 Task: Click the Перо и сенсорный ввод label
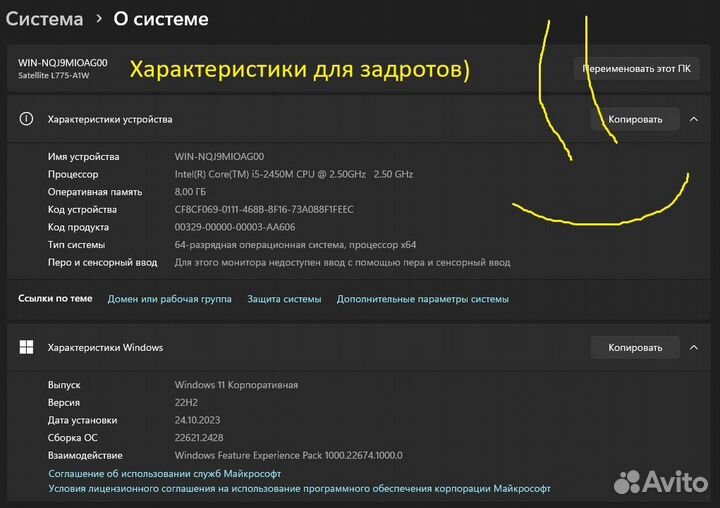[x=102, y=262]
